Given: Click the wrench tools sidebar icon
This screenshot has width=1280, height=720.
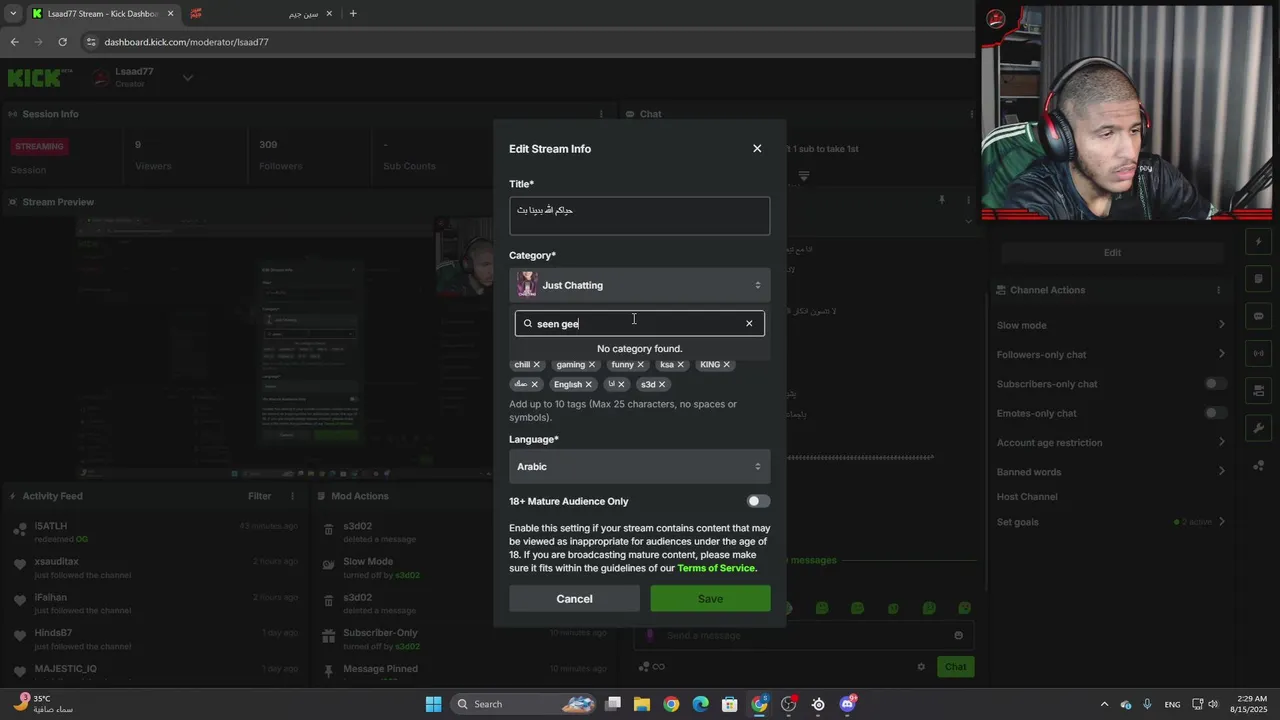Looking at the screenshot, I should pos(1259,428).
